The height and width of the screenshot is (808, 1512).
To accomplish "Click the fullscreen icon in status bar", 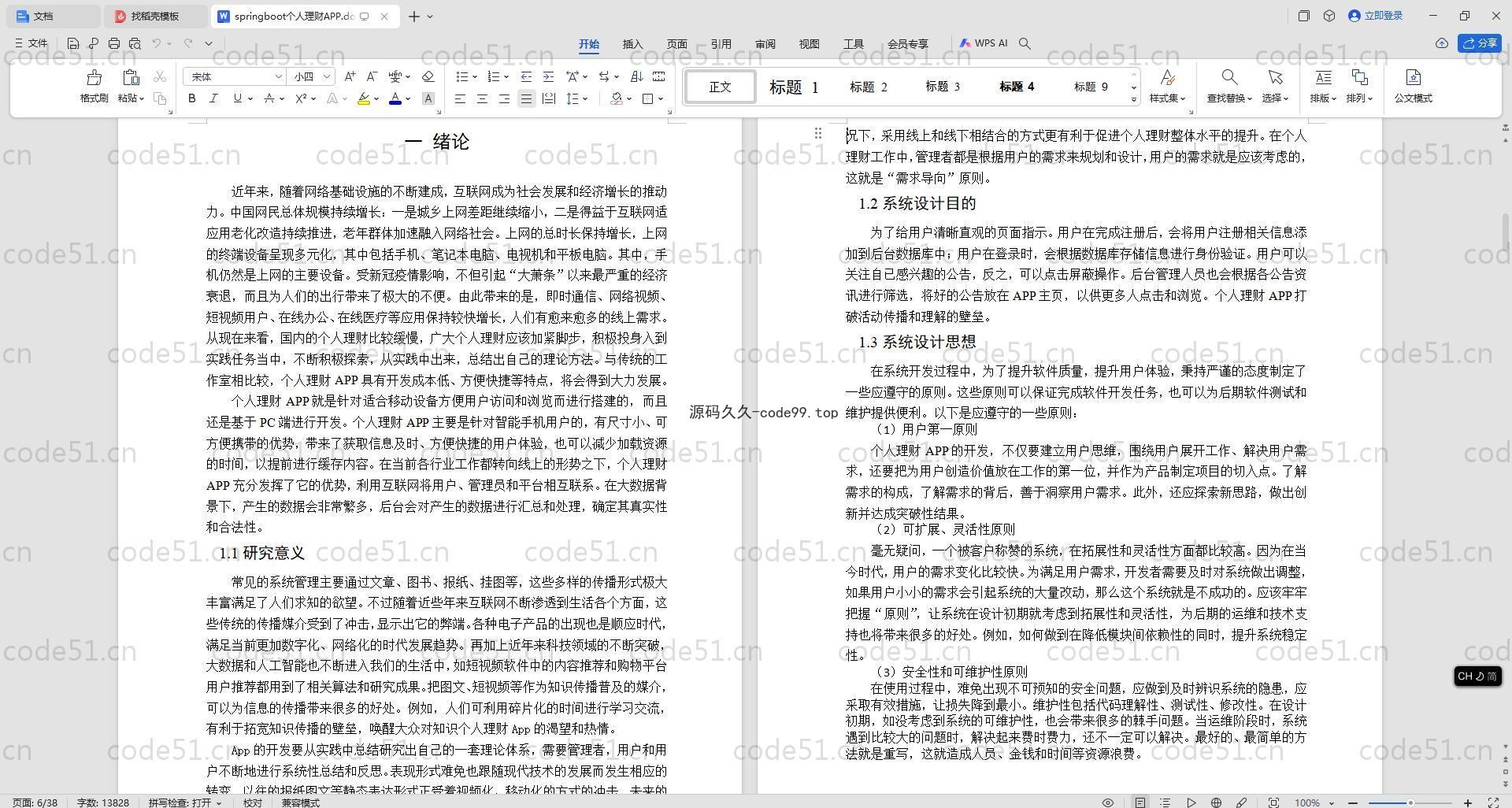I will point(1492,802).
